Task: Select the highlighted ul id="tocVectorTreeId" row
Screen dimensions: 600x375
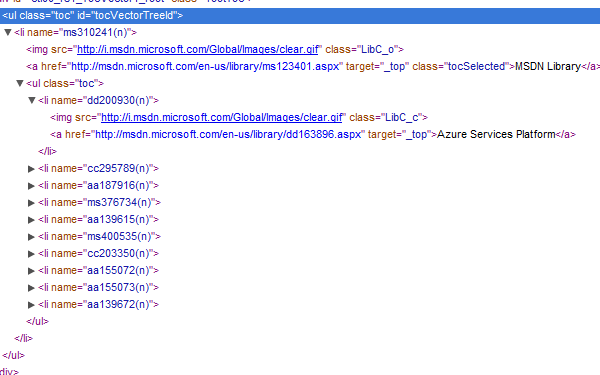Action: (300, 16)
